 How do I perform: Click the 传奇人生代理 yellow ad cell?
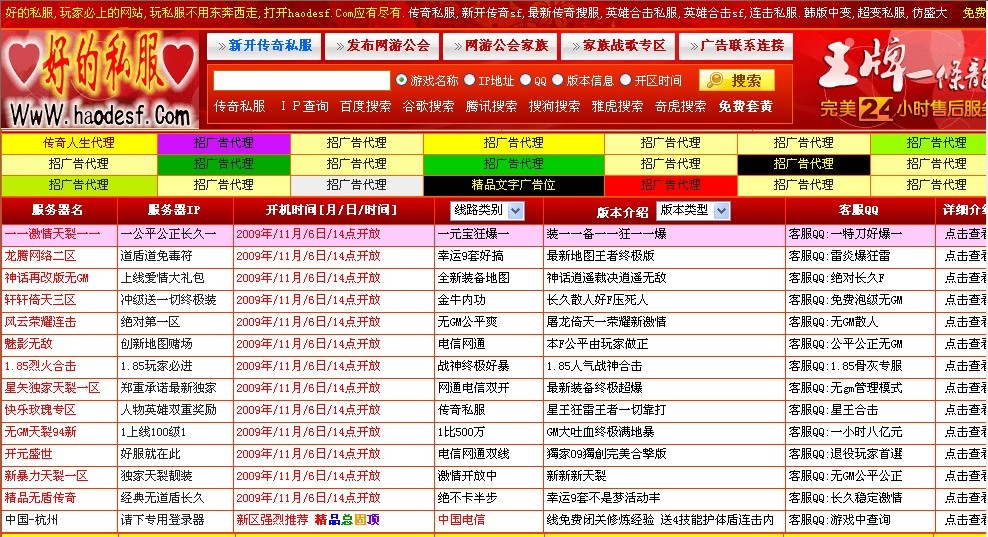point(79,143)
